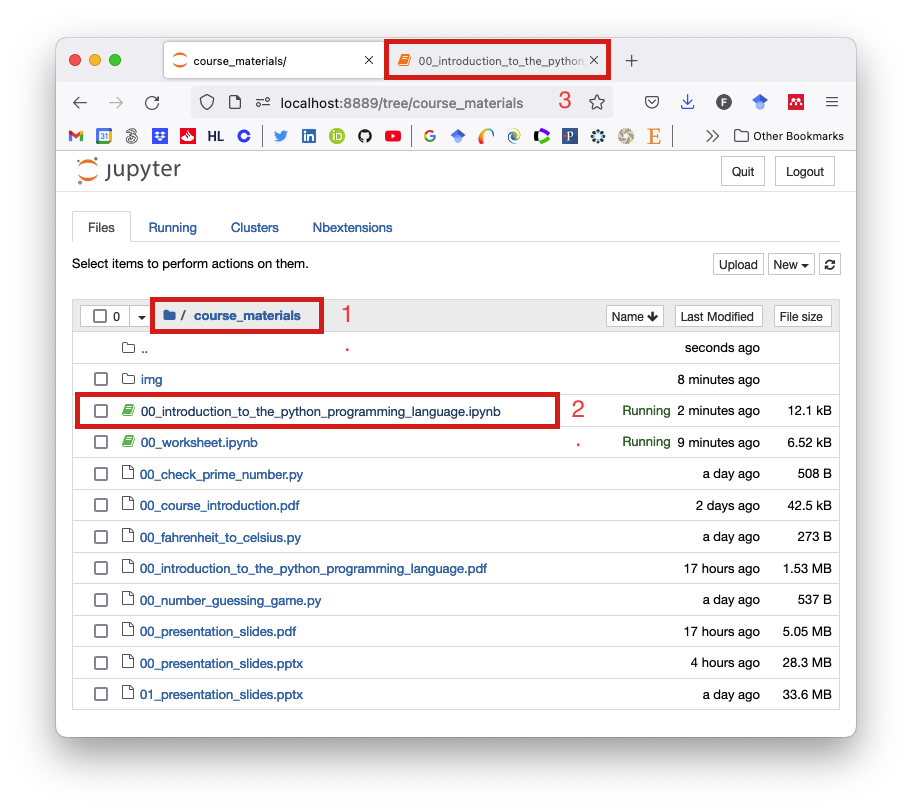Open GitHub bookmark icon
The height and width of the screenshot is (811, 912).
365,136
